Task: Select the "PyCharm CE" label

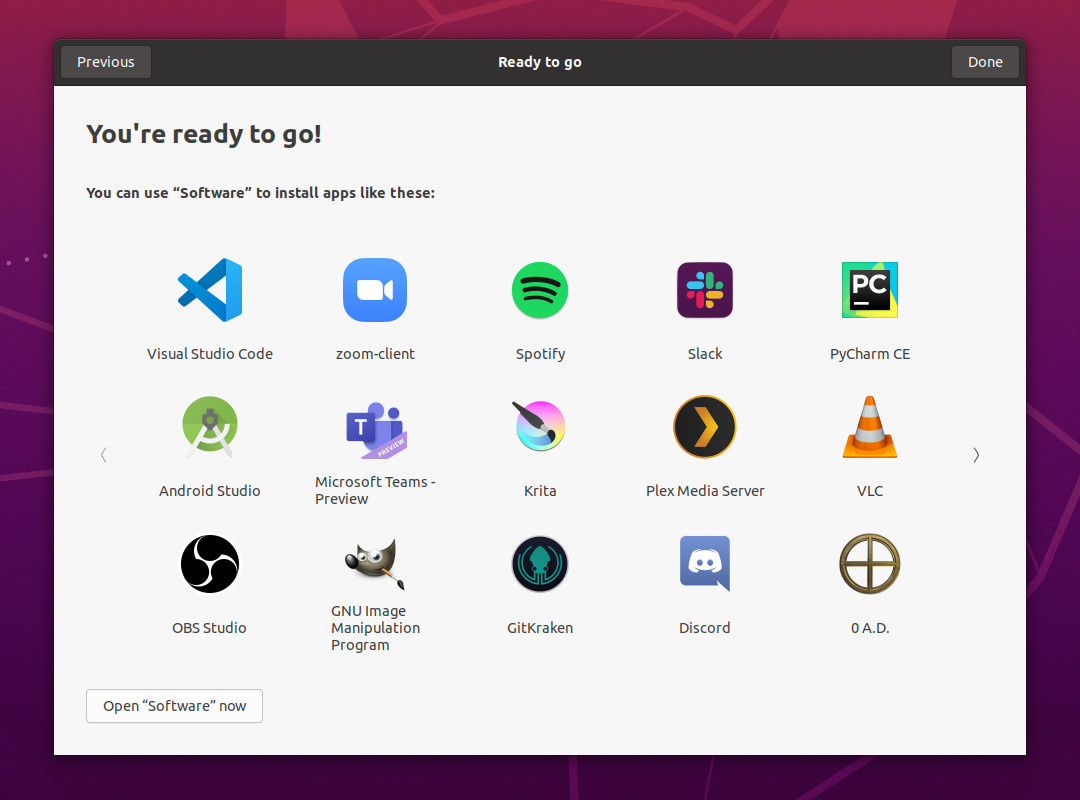Action: coord(870,354)
